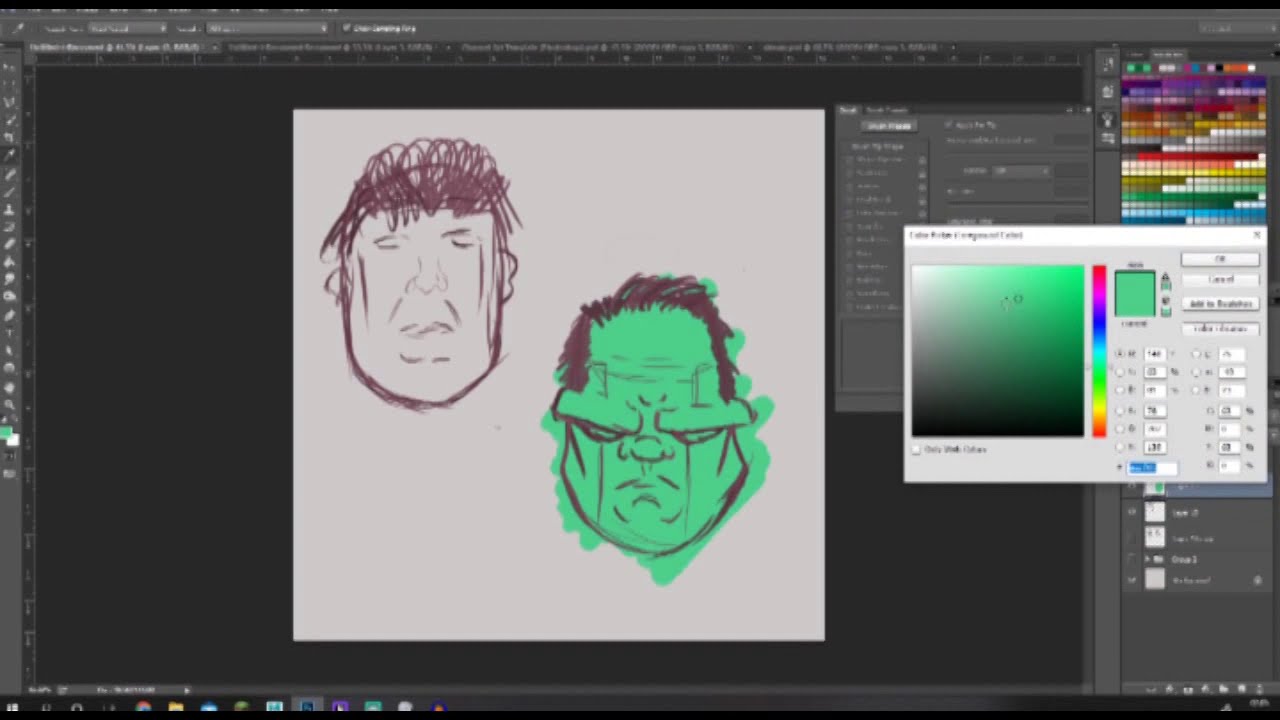Click the Add to Swatches button

[1220, 304]
